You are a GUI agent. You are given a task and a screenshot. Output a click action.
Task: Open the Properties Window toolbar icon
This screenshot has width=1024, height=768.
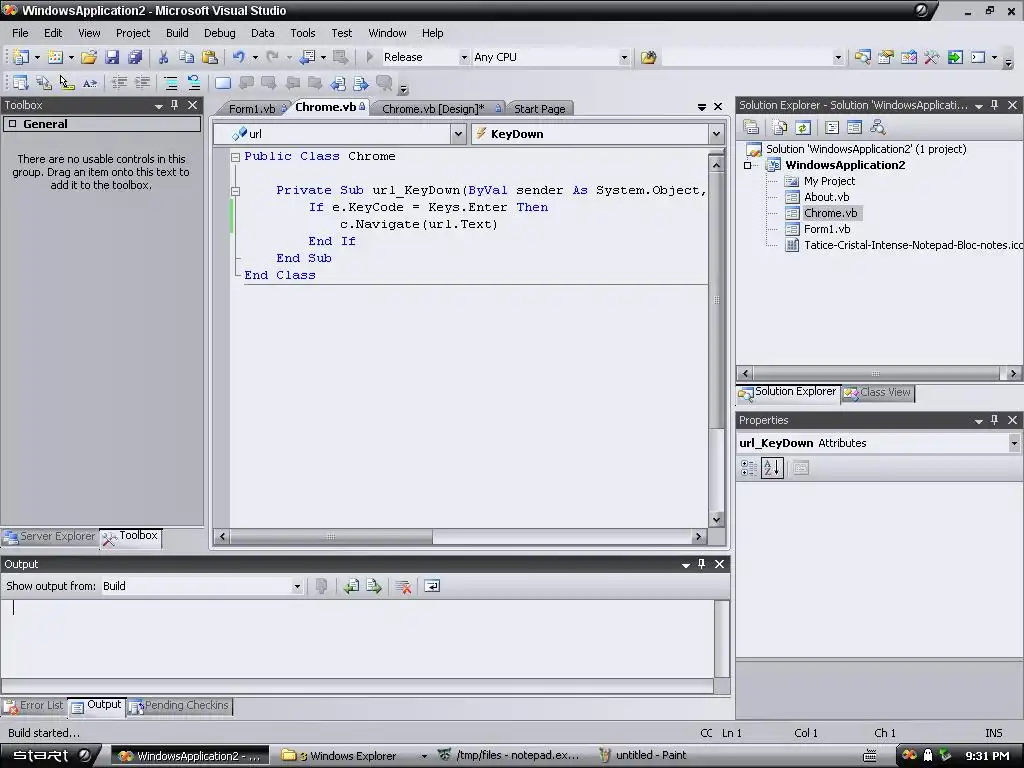point(886,57)
